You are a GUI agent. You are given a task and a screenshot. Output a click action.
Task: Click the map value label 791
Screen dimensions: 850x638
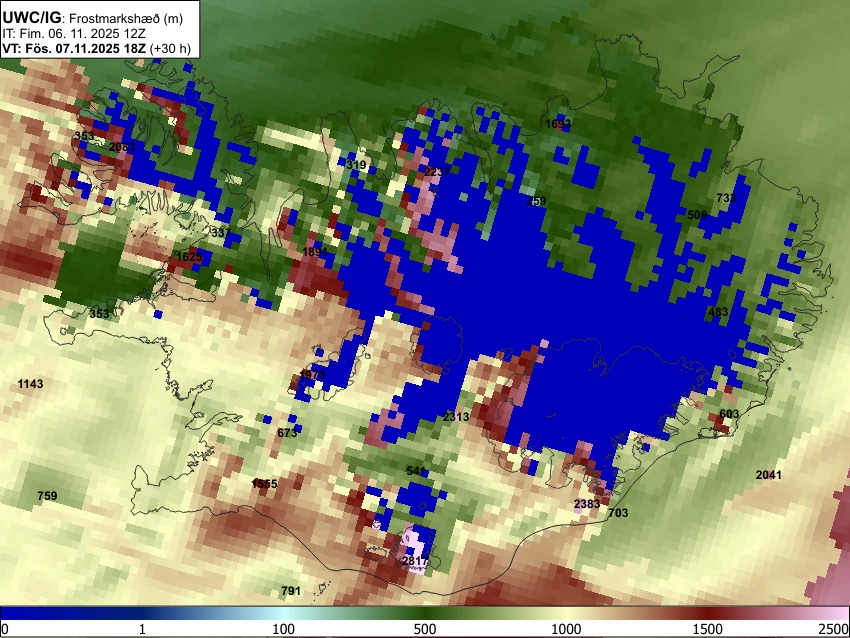pyautogui.click(x=291, y=591)
